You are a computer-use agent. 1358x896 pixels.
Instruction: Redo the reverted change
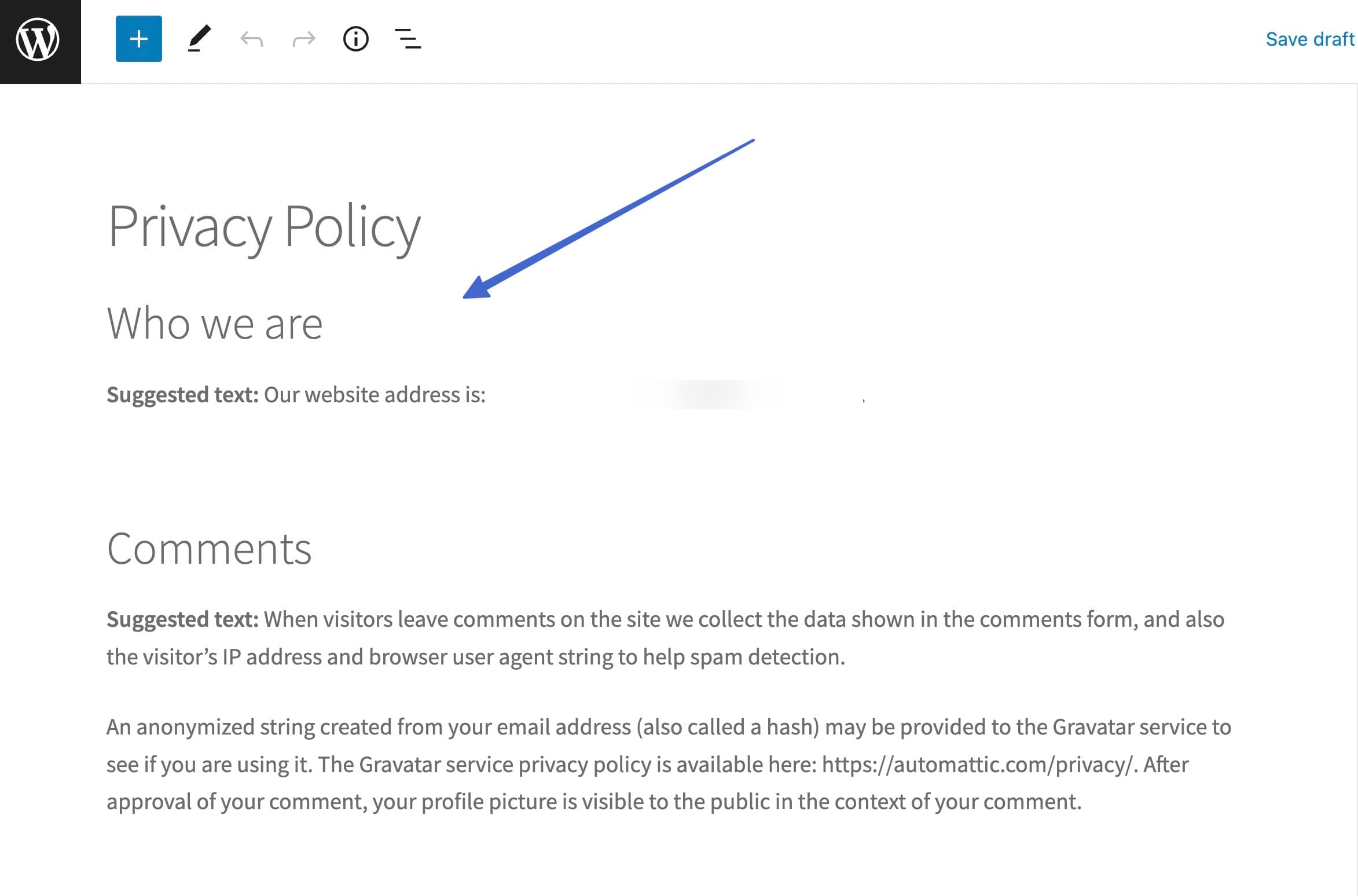304,39
